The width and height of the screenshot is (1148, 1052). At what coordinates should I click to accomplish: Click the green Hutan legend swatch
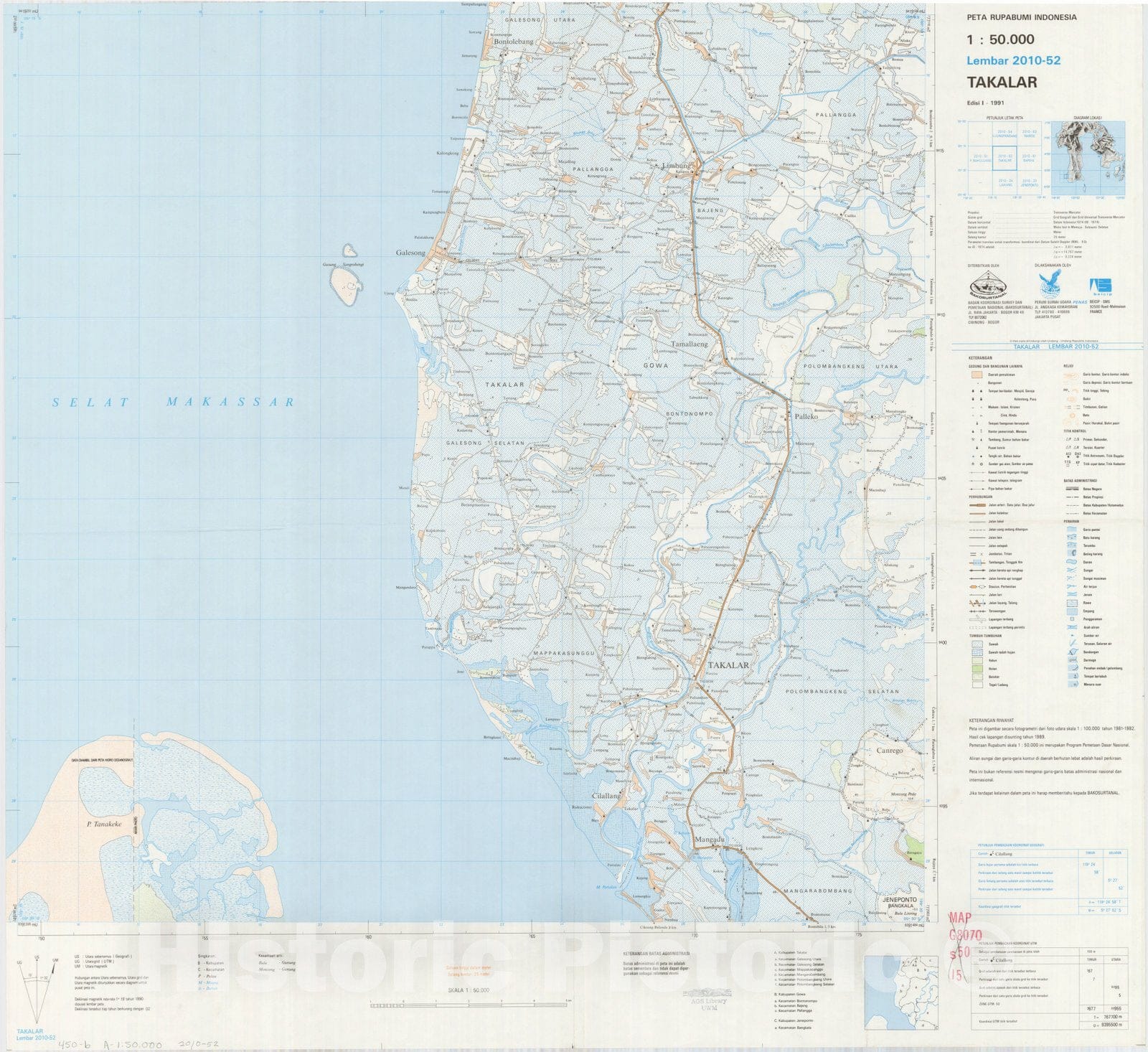tap(976, 668)
